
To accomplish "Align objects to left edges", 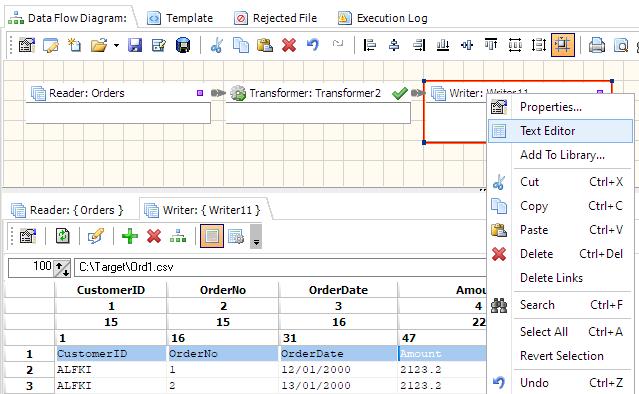I will click(x=370, y=45).
